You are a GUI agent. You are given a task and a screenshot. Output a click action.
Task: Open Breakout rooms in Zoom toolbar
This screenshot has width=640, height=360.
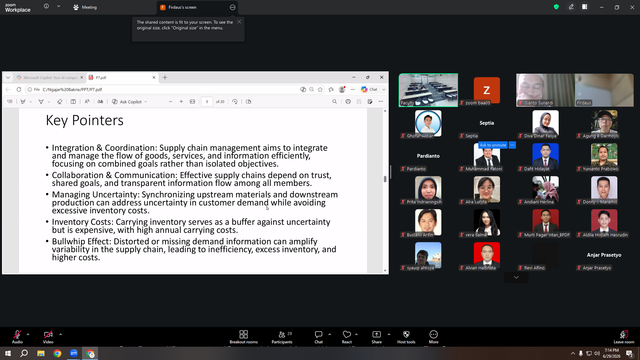[244, 337]
